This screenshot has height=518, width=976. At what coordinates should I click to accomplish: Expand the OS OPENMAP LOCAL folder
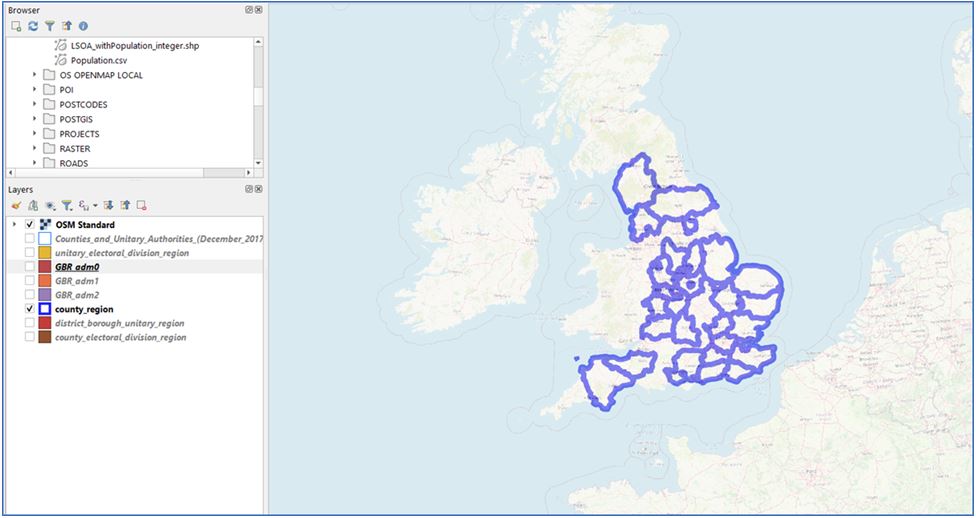point(35,75)
